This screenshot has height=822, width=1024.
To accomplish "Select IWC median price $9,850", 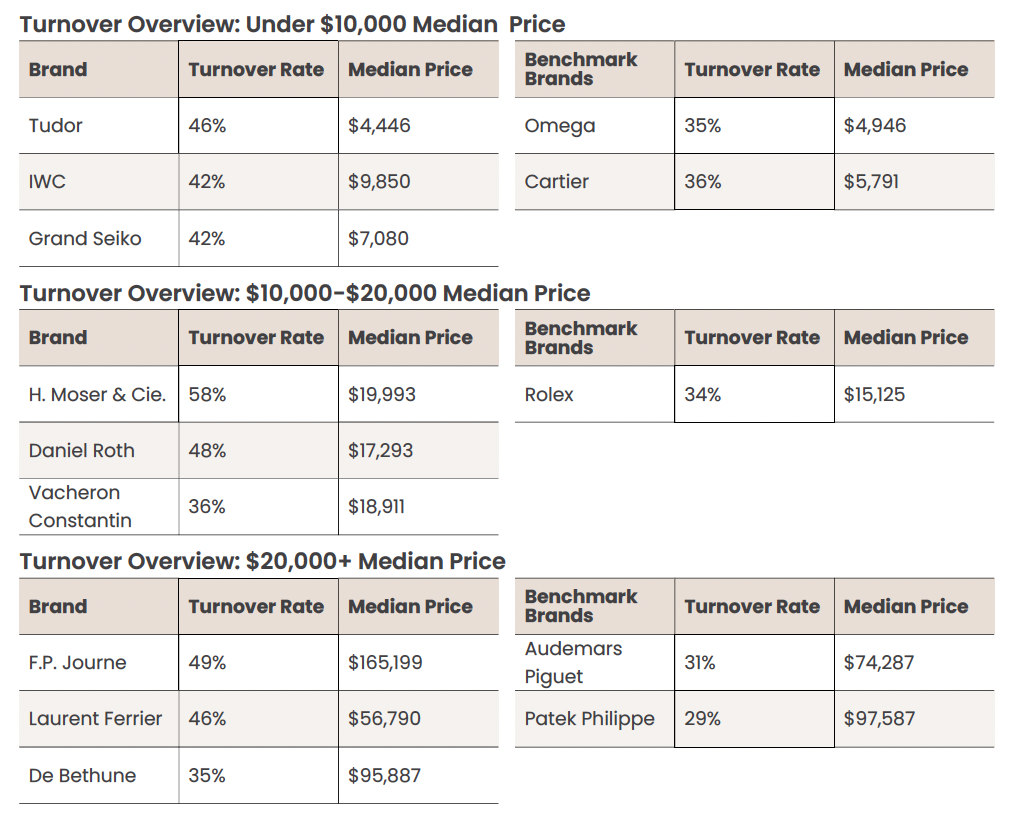I will tap(379, 182).
